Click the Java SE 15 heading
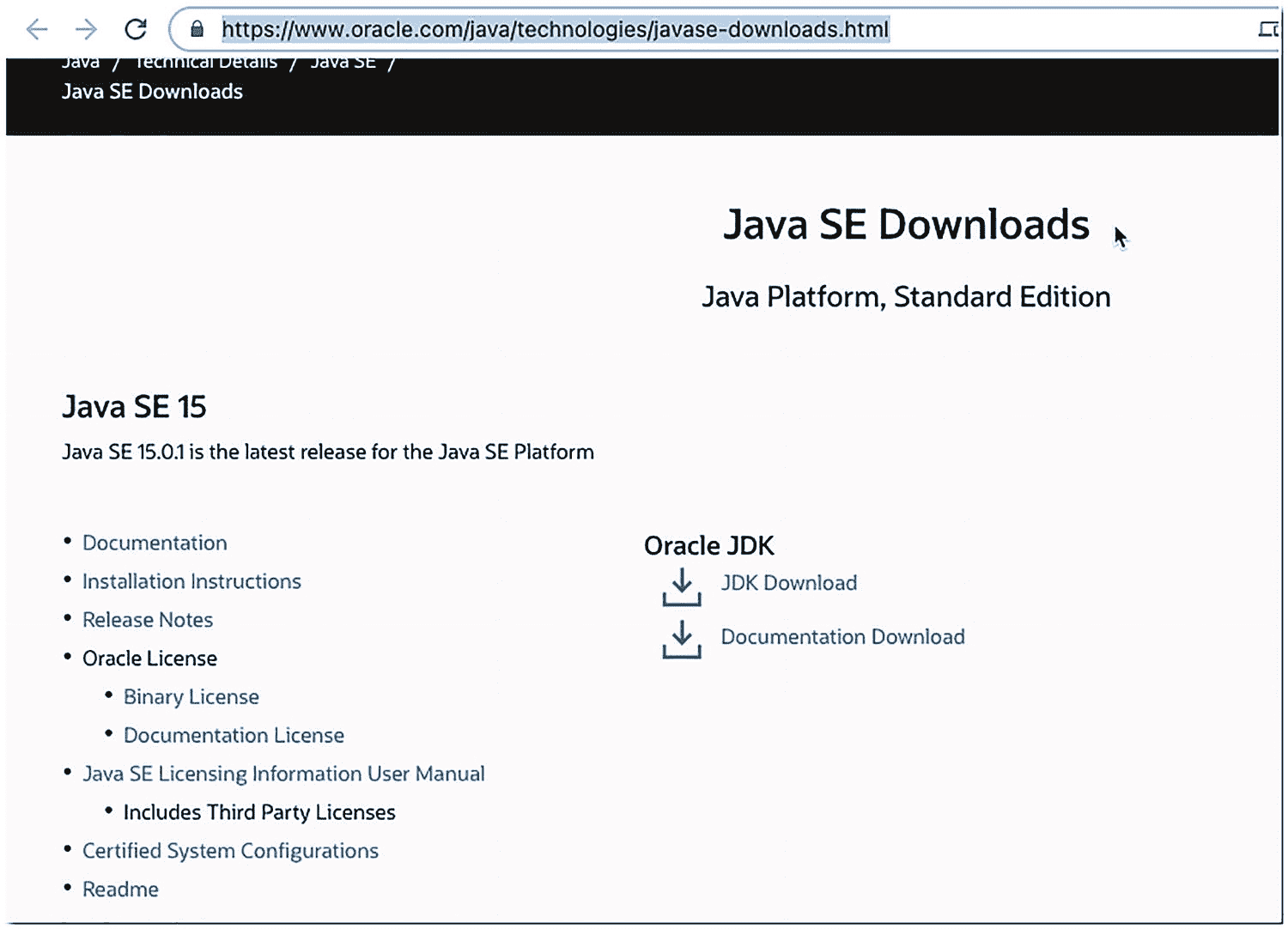The image size is (1288, 929). [x=134, y=407]
